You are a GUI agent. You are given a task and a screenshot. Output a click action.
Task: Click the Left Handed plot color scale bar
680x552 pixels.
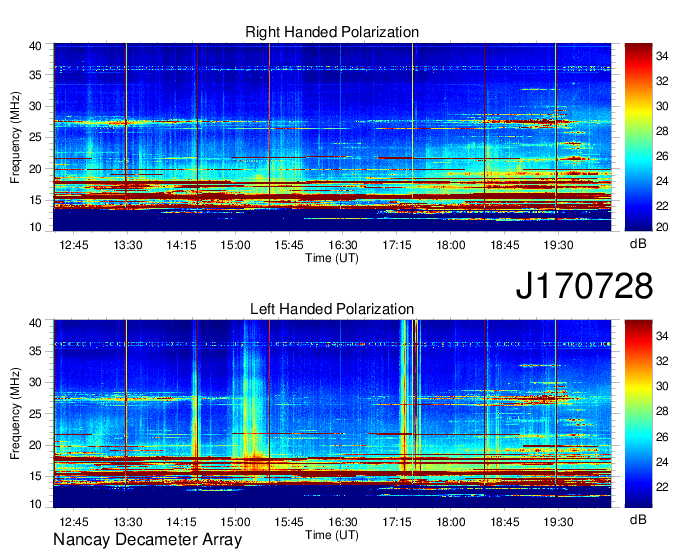tap(638, 414)
